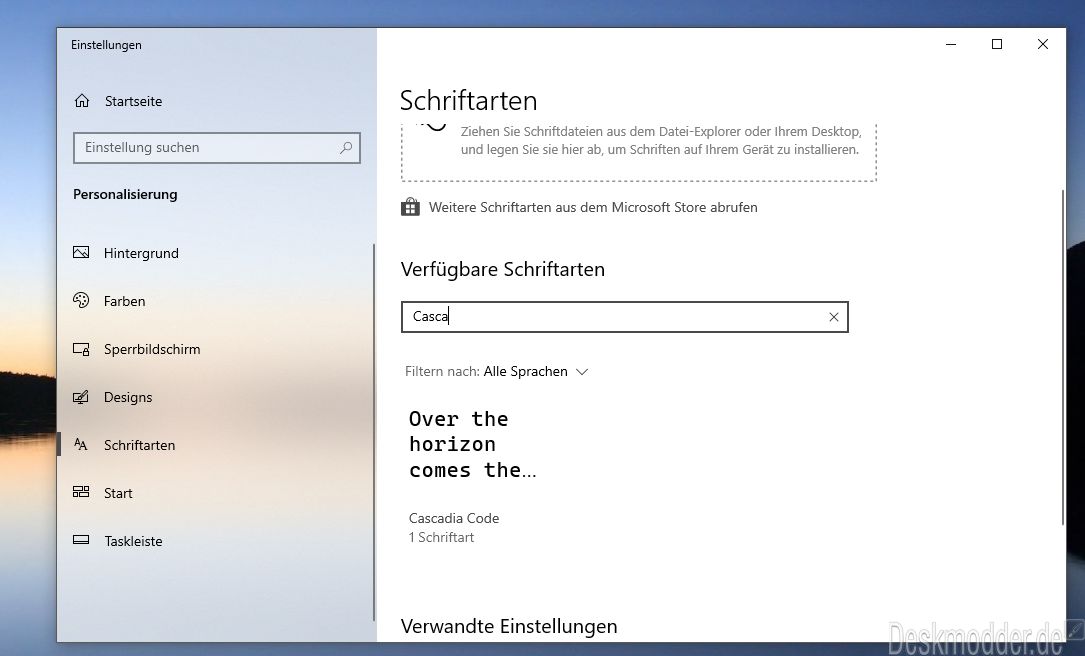Click the Startseite home icon
The height and width of the screenshot is (656, 1085).
tap(82, 101)
